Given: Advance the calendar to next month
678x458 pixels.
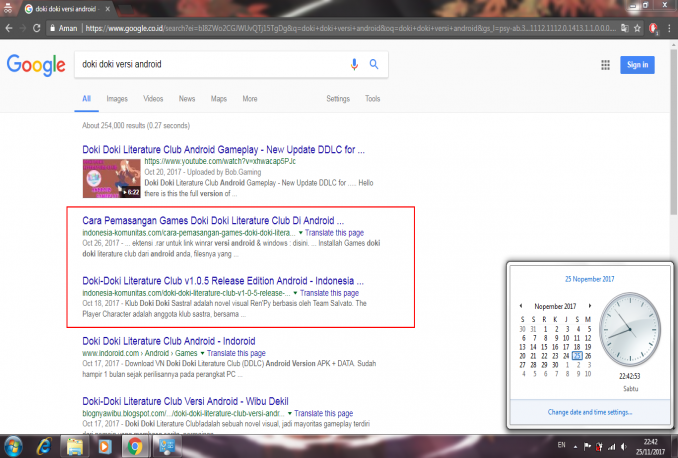Looking at the screenshot, I should [588, 307].
